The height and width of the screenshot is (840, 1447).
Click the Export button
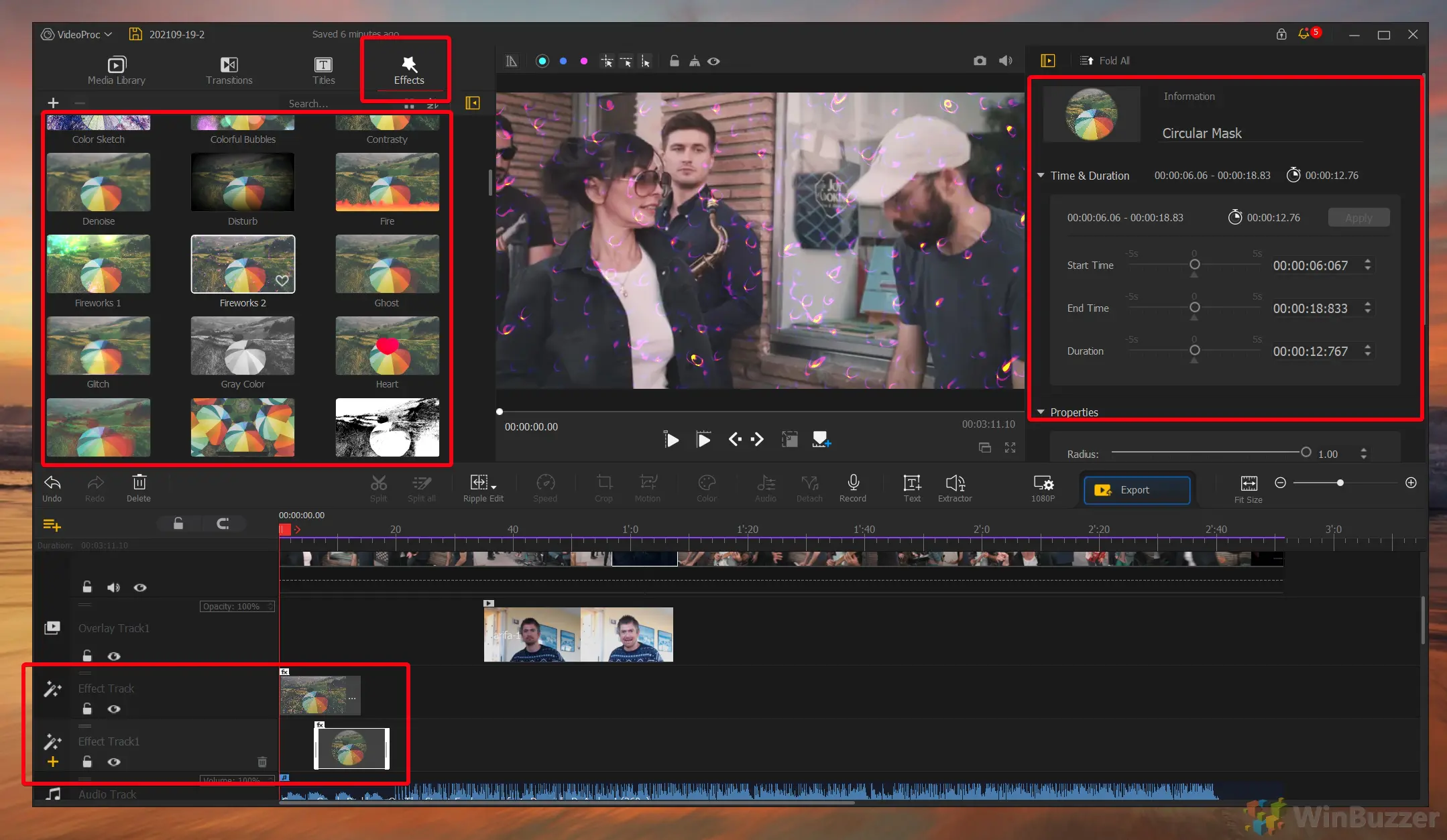[x=1137, y=490]
